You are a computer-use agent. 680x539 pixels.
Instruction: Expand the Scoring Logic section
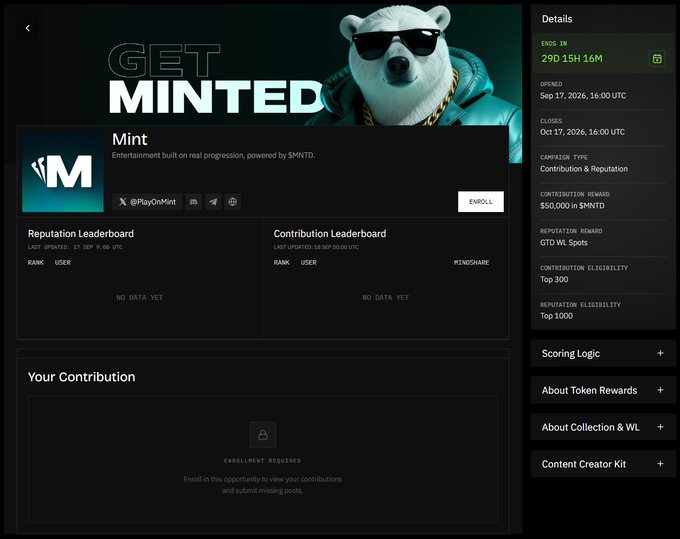click(x=603, y=353)
